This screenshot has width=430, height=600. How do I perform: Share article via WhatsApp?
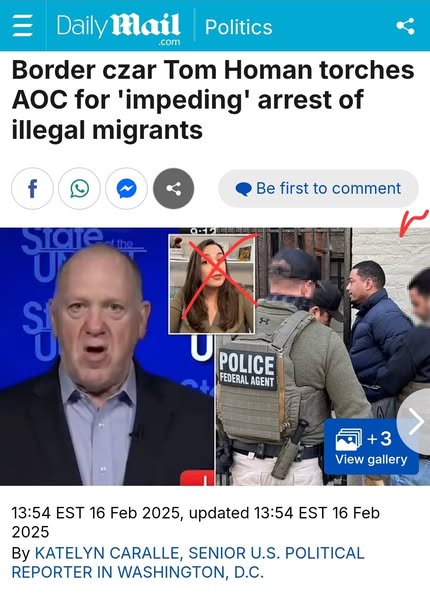tap(80, 189)
